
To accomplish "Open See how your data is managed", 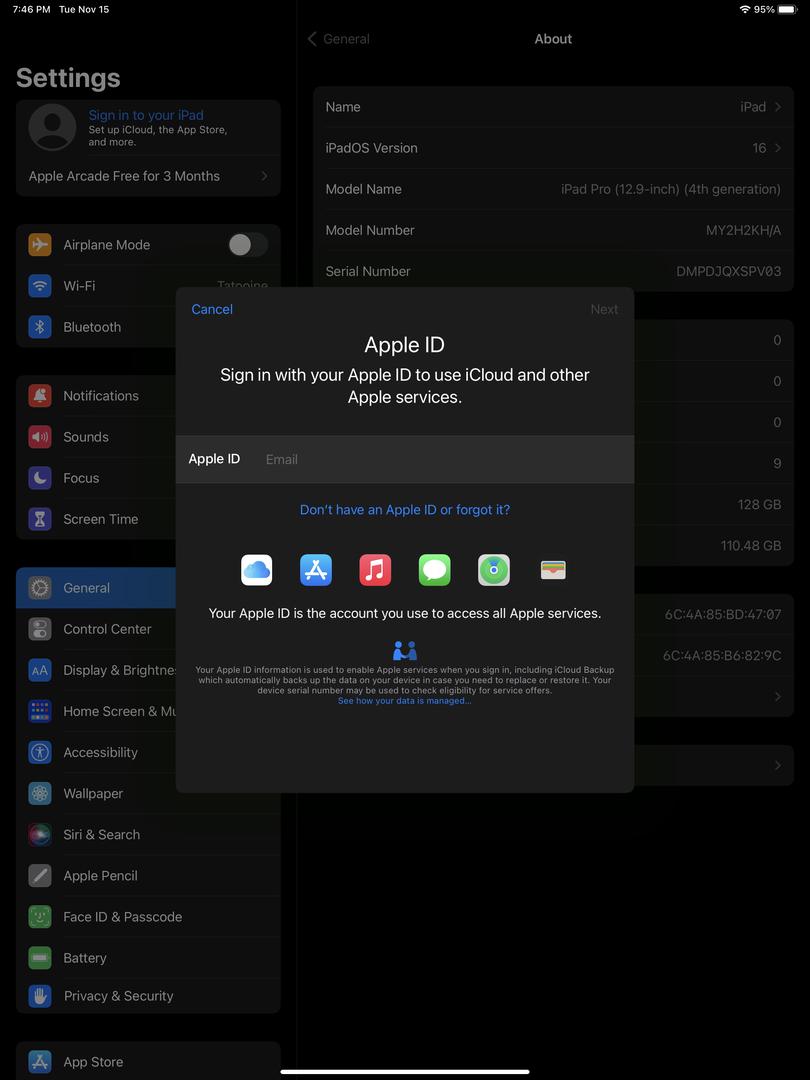I will point(405,700).
